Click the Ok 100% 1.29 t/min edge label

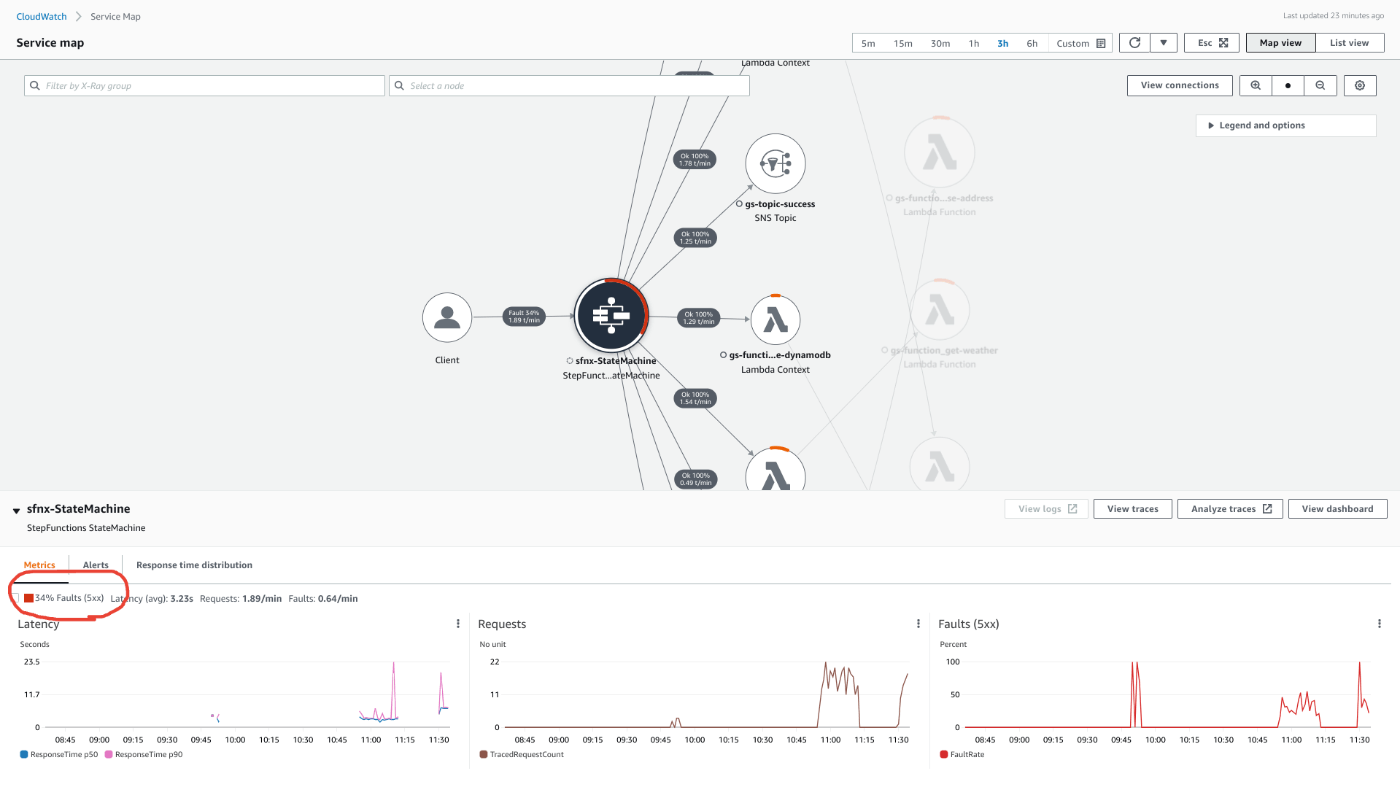(697, 318)
